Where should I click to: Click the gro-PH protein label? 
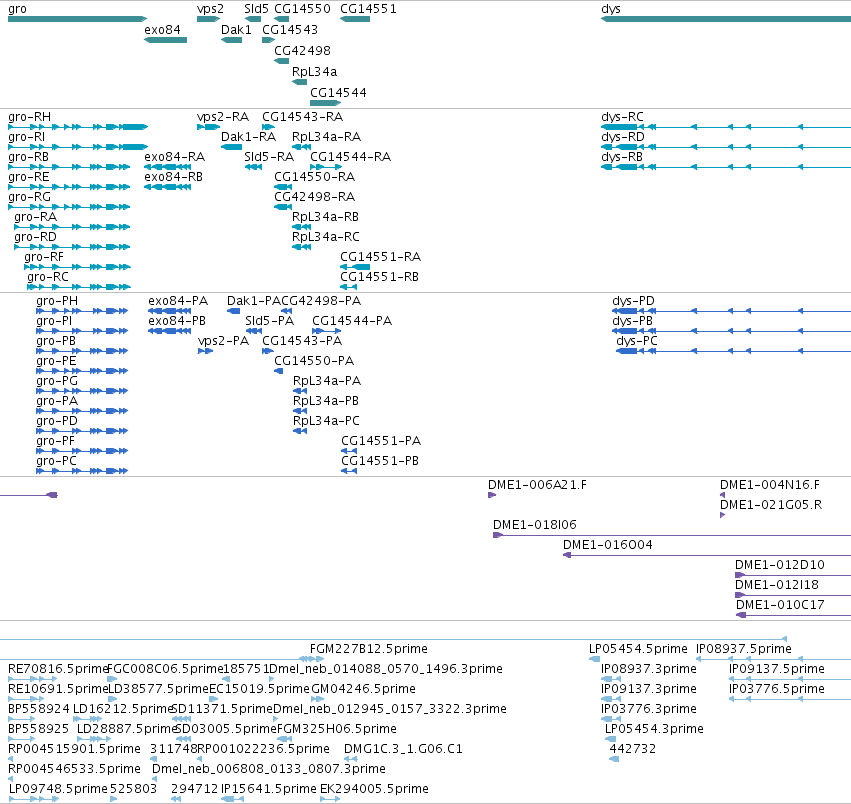click(57, 301)
